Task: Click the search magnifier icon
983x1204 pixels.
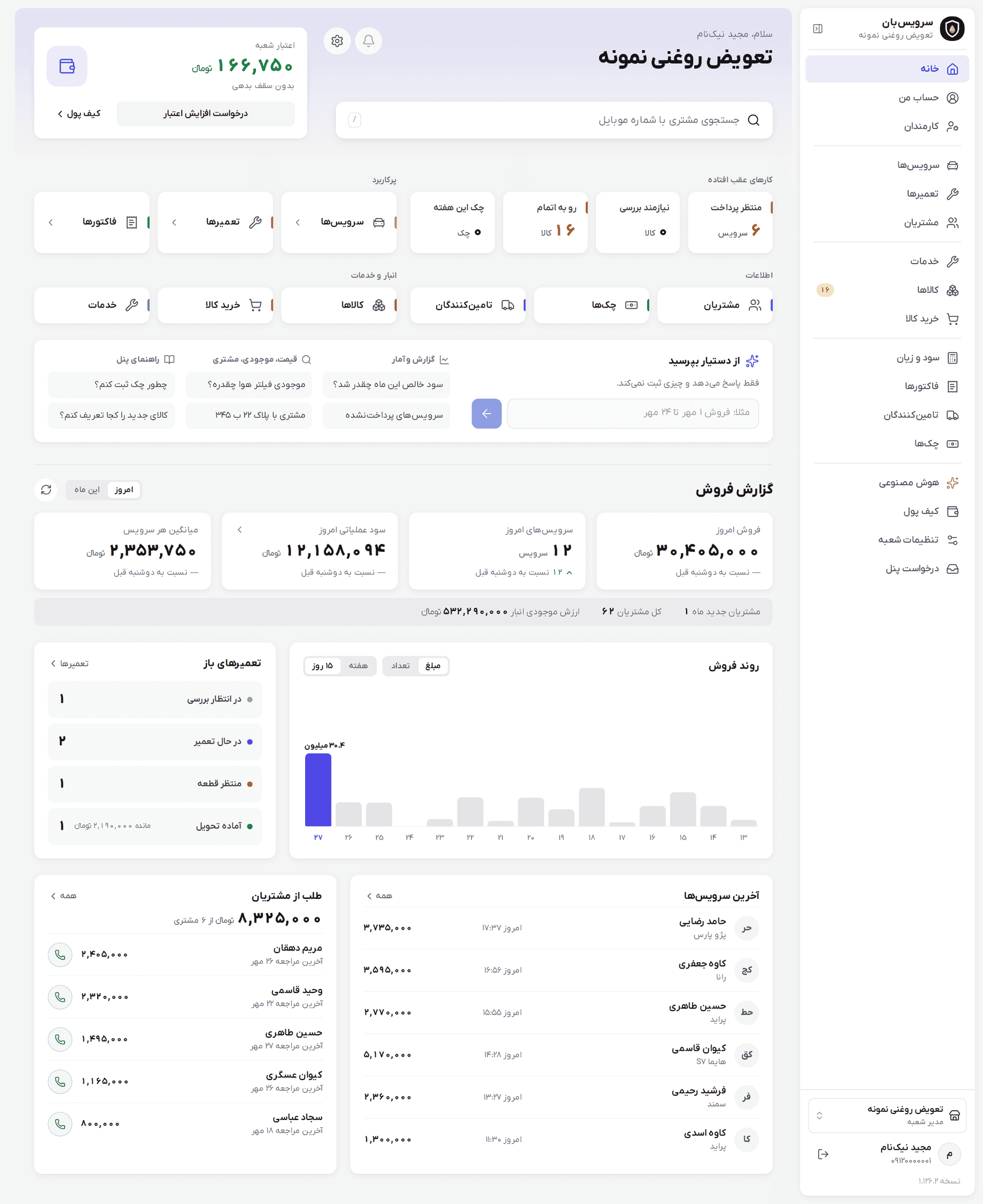Action: [x=753, y=120]
